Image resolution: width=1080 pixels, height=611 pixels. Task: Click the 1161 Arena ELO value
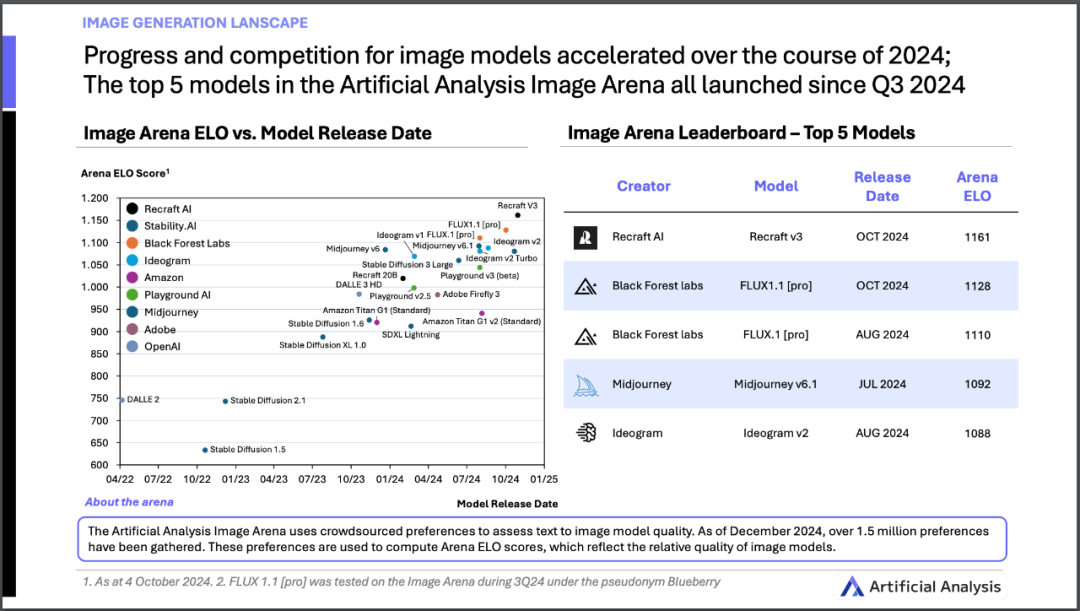point(977,238)
